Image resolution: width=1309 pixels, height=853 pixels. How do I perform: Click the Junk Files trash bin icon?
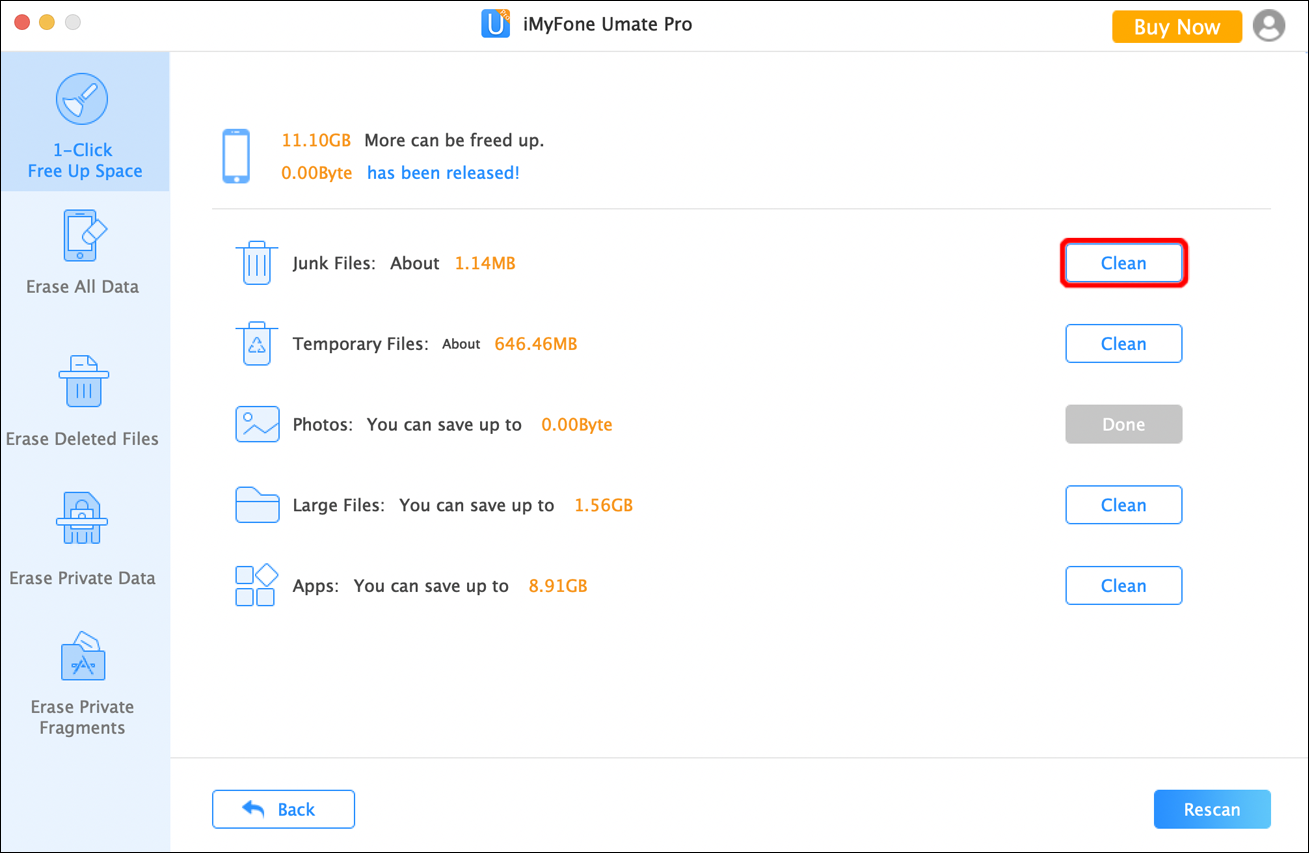tap(257, 263)
